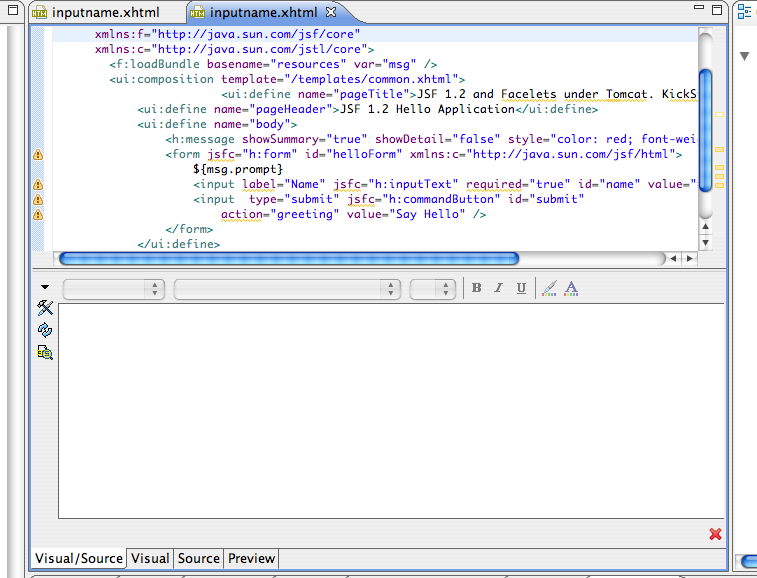Click "http://java.sun.com/jstl/core" namespace value
Image resolution: width=757 pixels, height=578 pixels.
(260, 50)
